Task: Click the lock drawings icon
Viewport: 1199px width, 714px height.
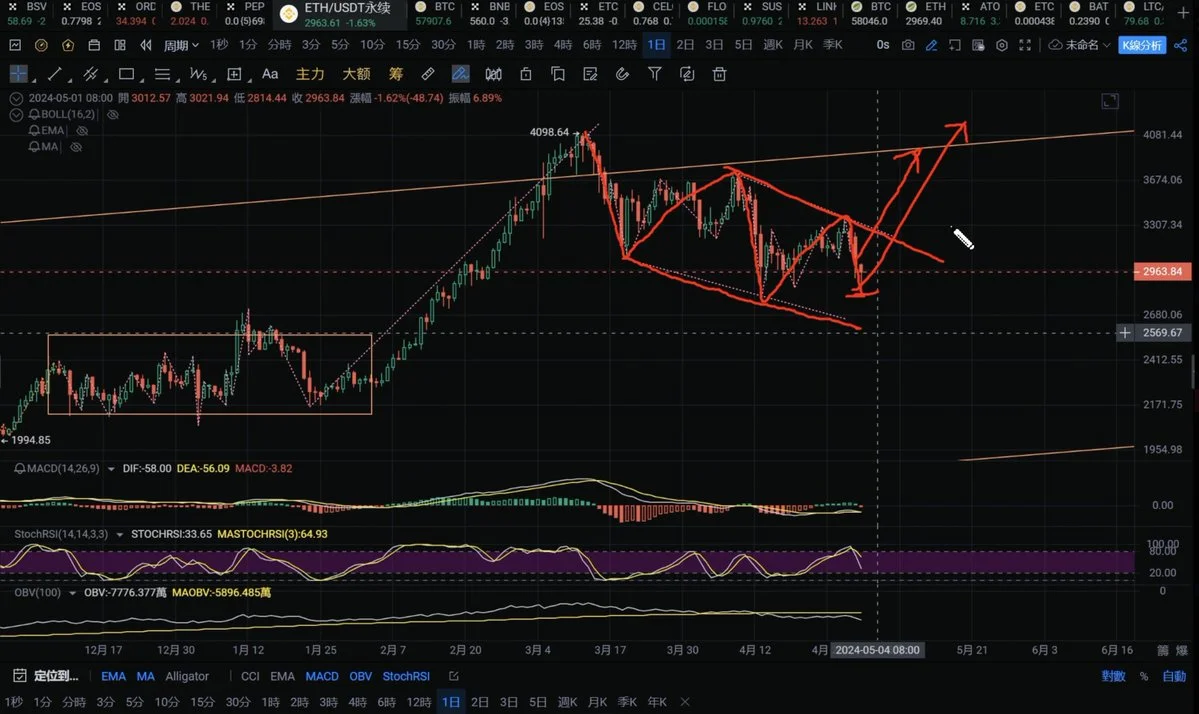Action: point(525,74)
